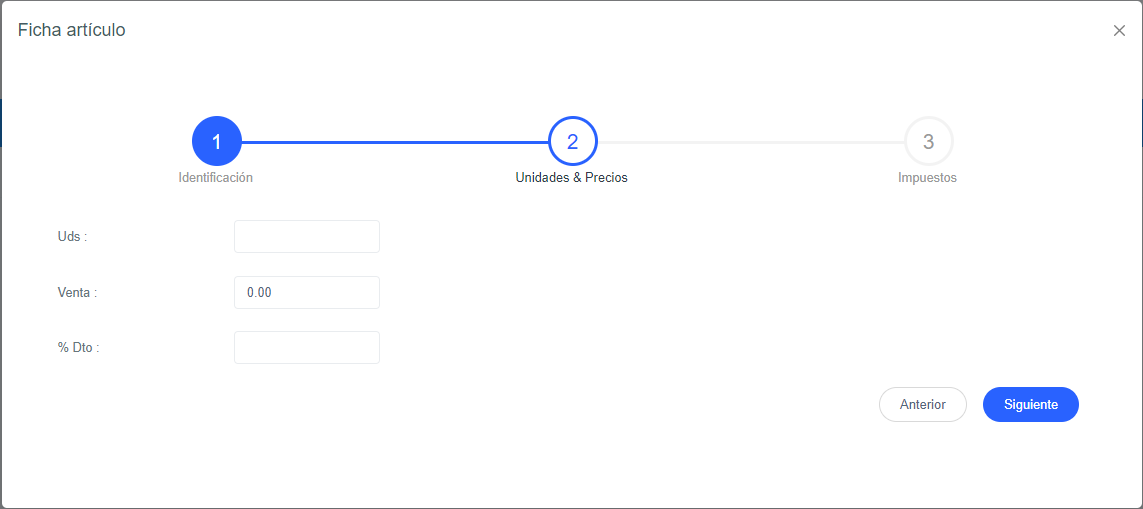1143x509 pixels.
Task: Click the grey progress line between steps 2 and 3
Action: point(750,142)
